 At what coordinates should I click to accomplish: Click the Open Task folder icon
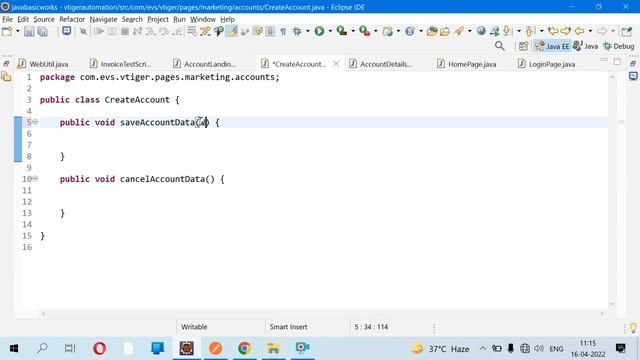[x=445, y=31]
